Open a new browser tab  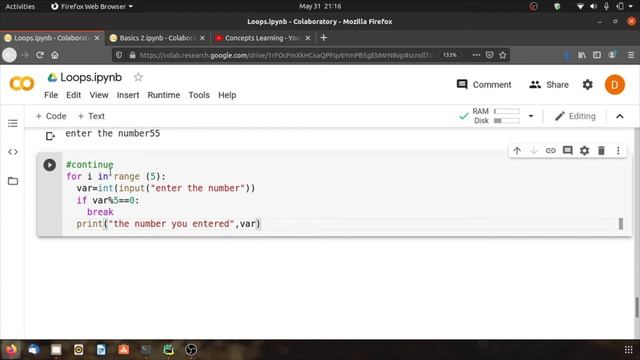[x=324, y=38]
